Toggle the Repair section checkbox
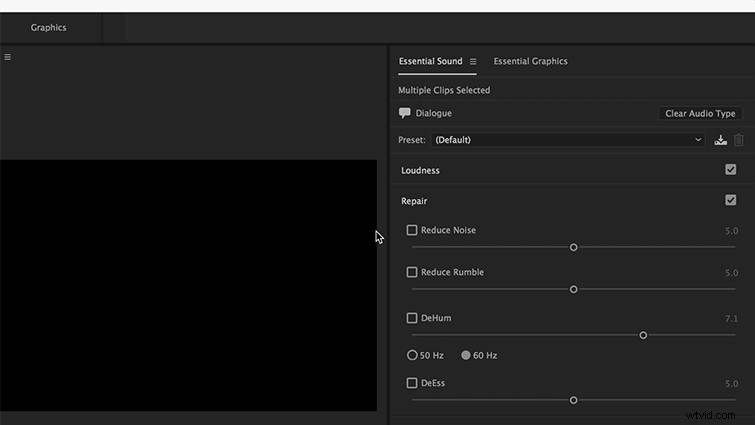755x425 pixels. pyautogui.click(x=730, y=200)
